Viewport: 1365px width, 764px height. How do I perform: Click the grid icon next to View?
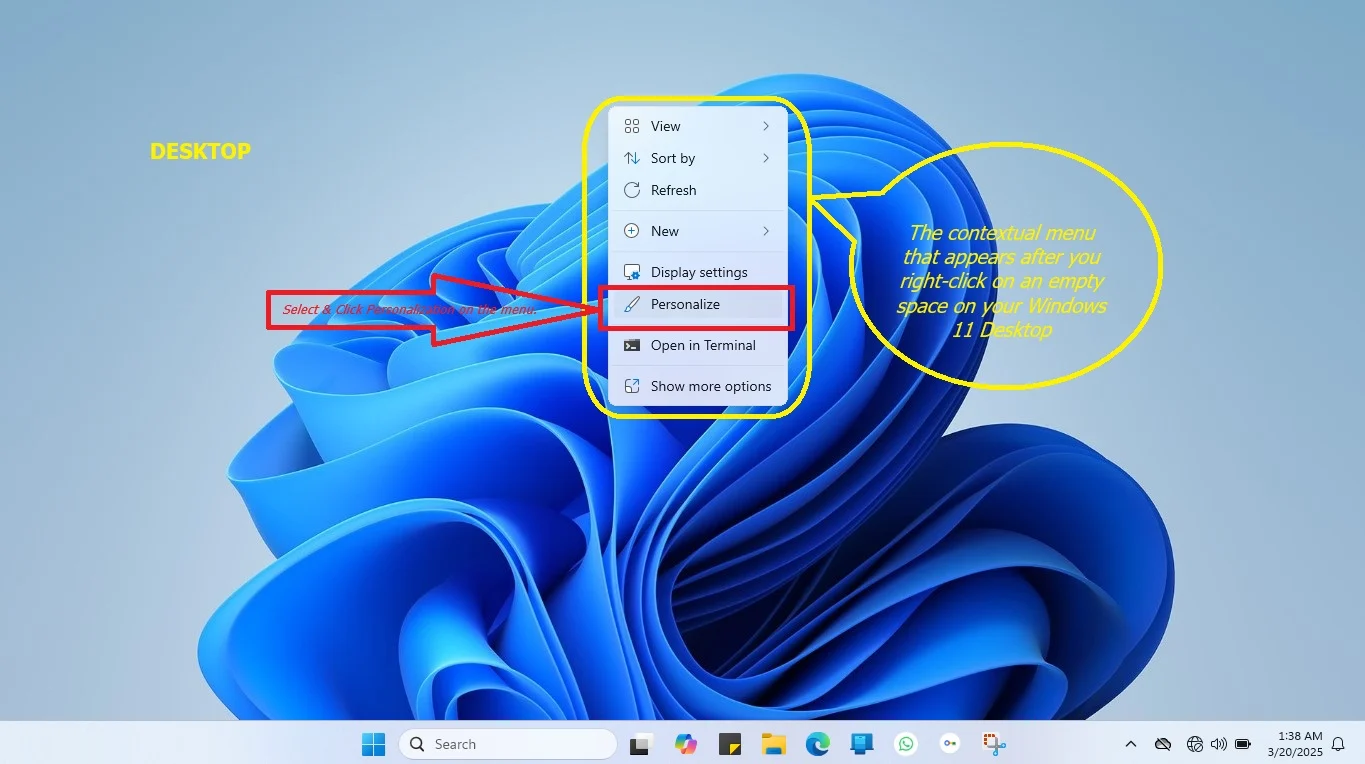click(632, 126)
